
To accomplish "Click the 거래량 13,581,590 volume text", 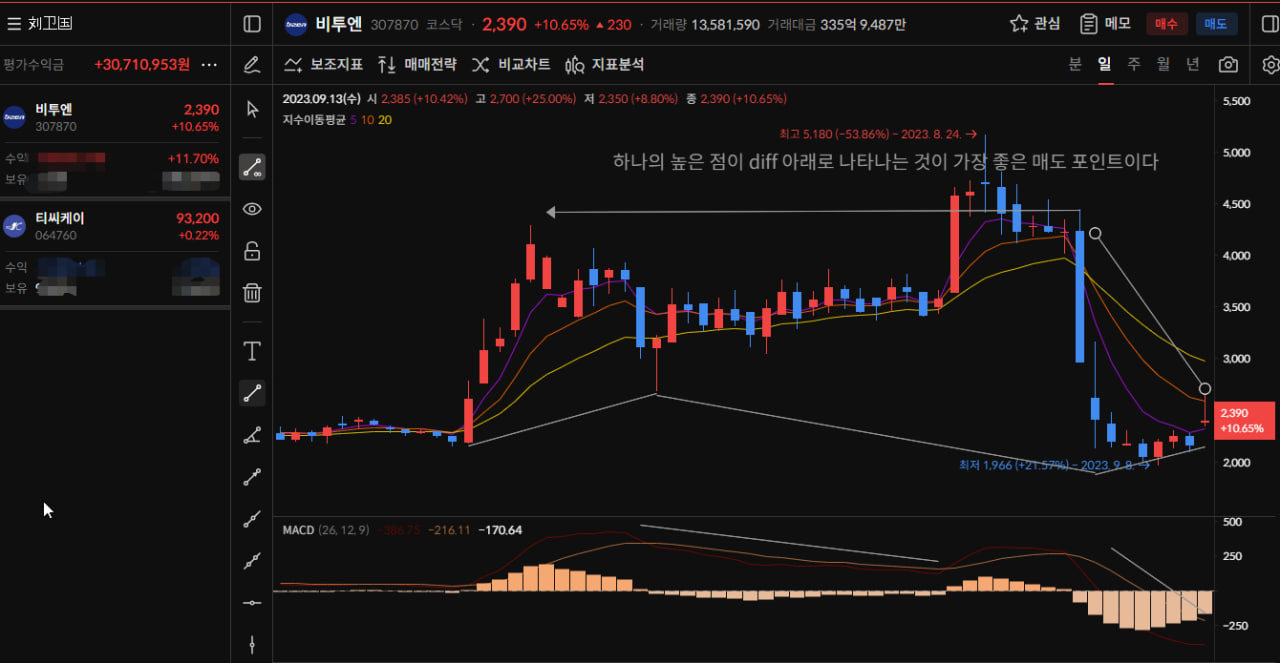I will tap(705, 24).
